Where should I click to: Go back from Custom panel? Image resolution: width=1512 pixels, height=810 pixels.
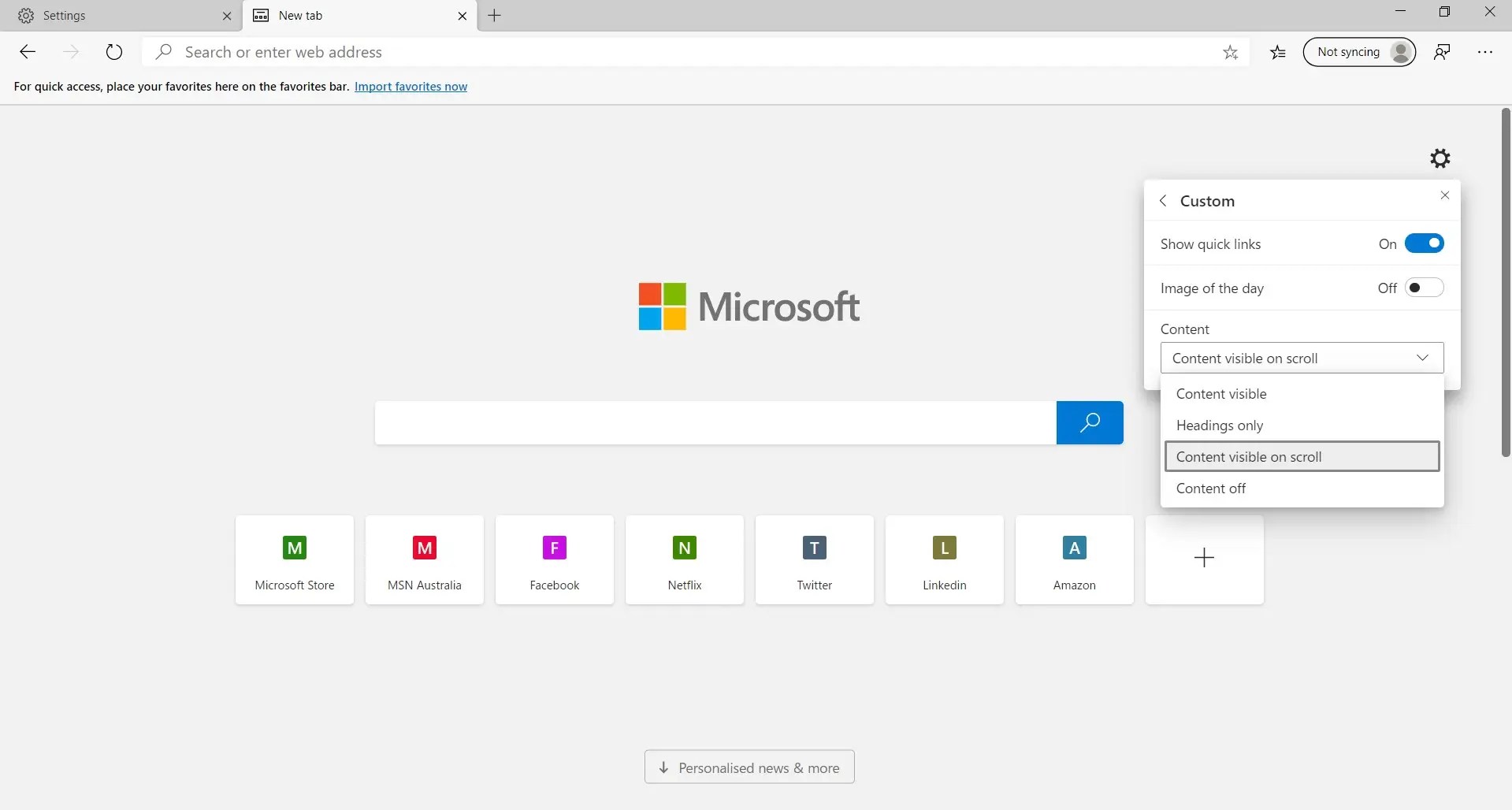pos(1163,201)
